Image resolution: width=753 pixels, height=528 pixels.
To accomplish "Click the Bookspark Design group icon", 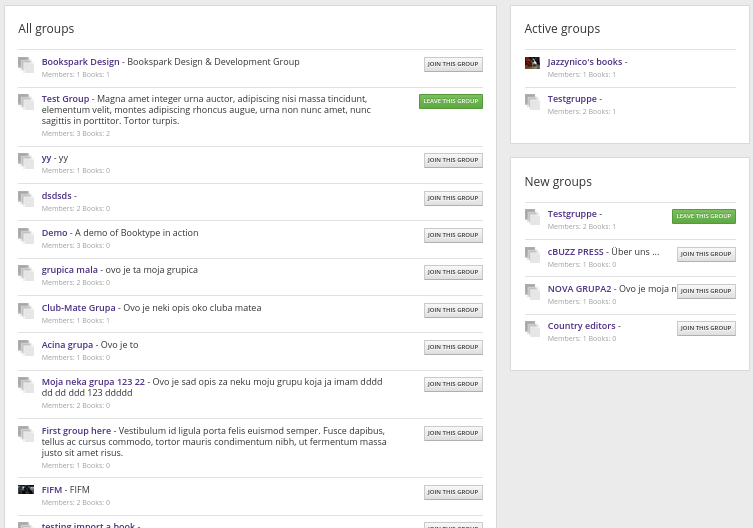I will click(26, 65).
